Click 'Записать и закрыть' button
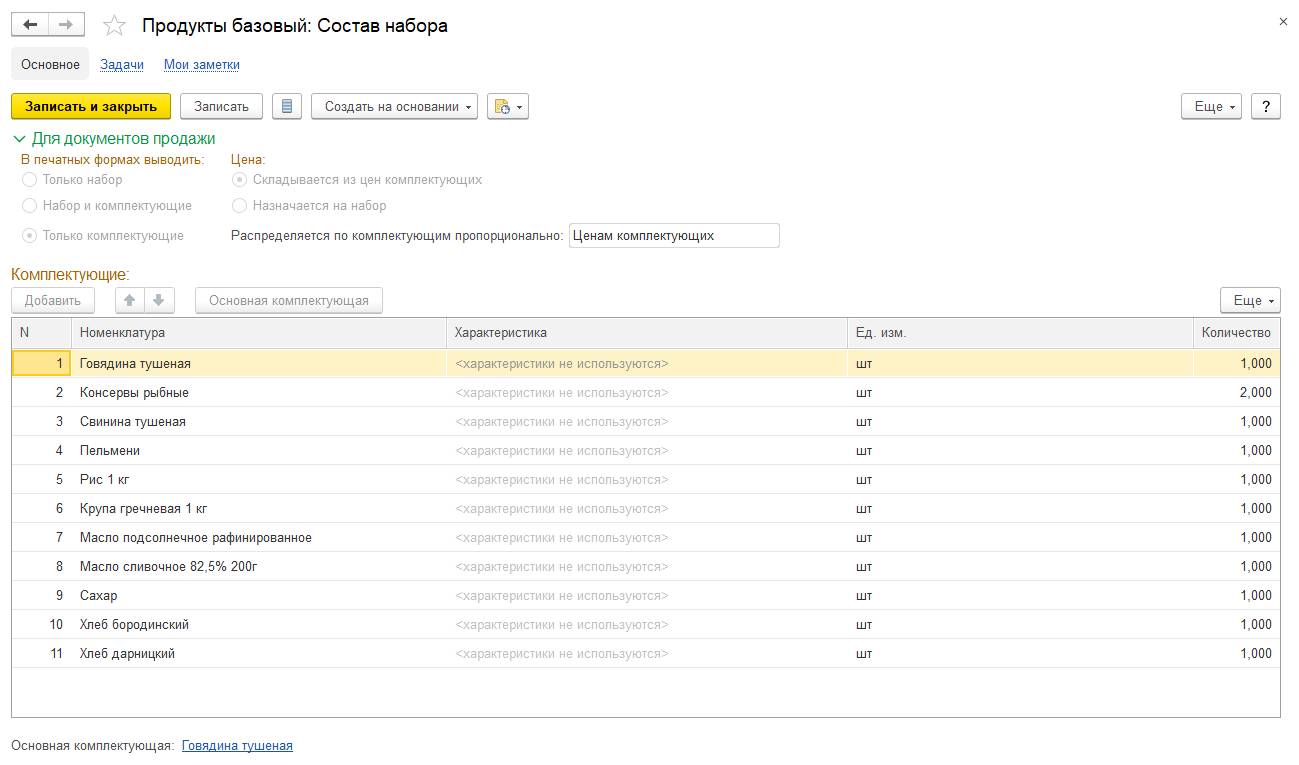Screen dimensions: 1299x765 click(91, 106)
